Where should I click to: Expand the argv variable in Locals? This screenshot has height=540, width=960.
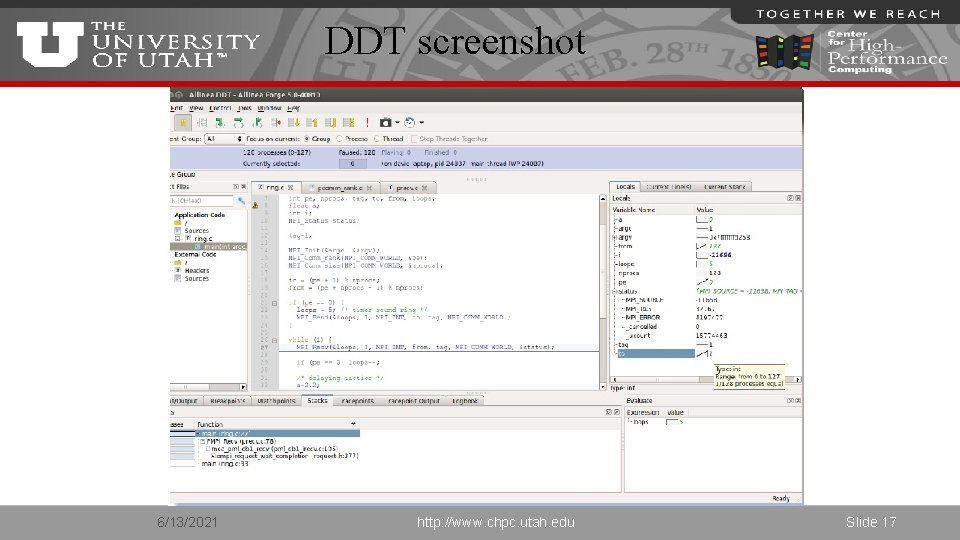(614, 238)
